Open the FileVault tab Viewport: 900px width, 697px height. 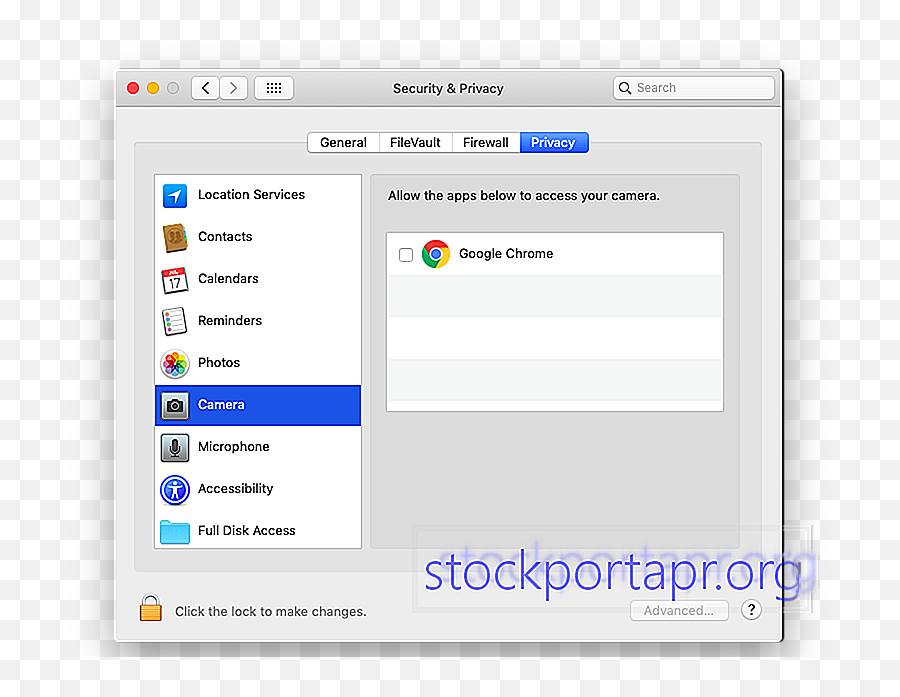coord(414,142)
